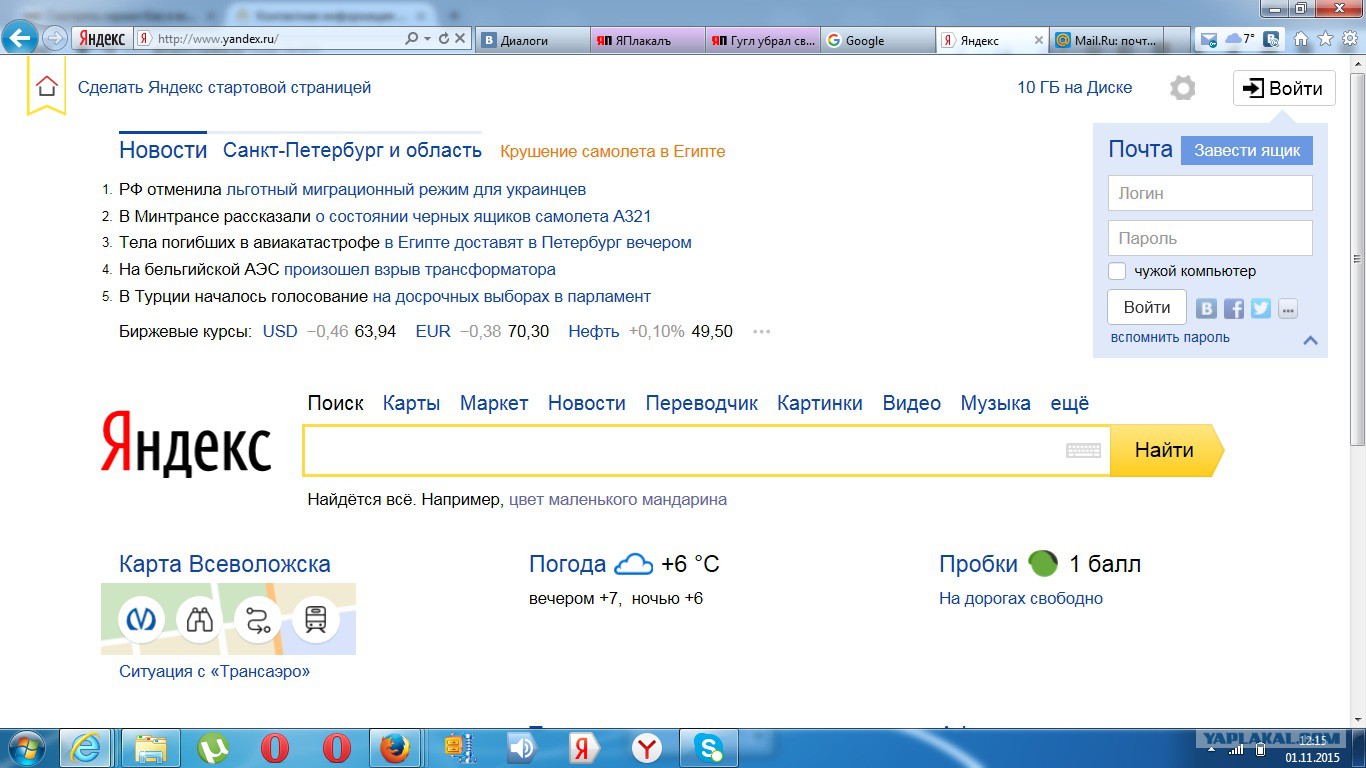Switch to the ЯПлакалъ browser tab
This screenshot has width=1366, height=768.
[x=646, y=40]
